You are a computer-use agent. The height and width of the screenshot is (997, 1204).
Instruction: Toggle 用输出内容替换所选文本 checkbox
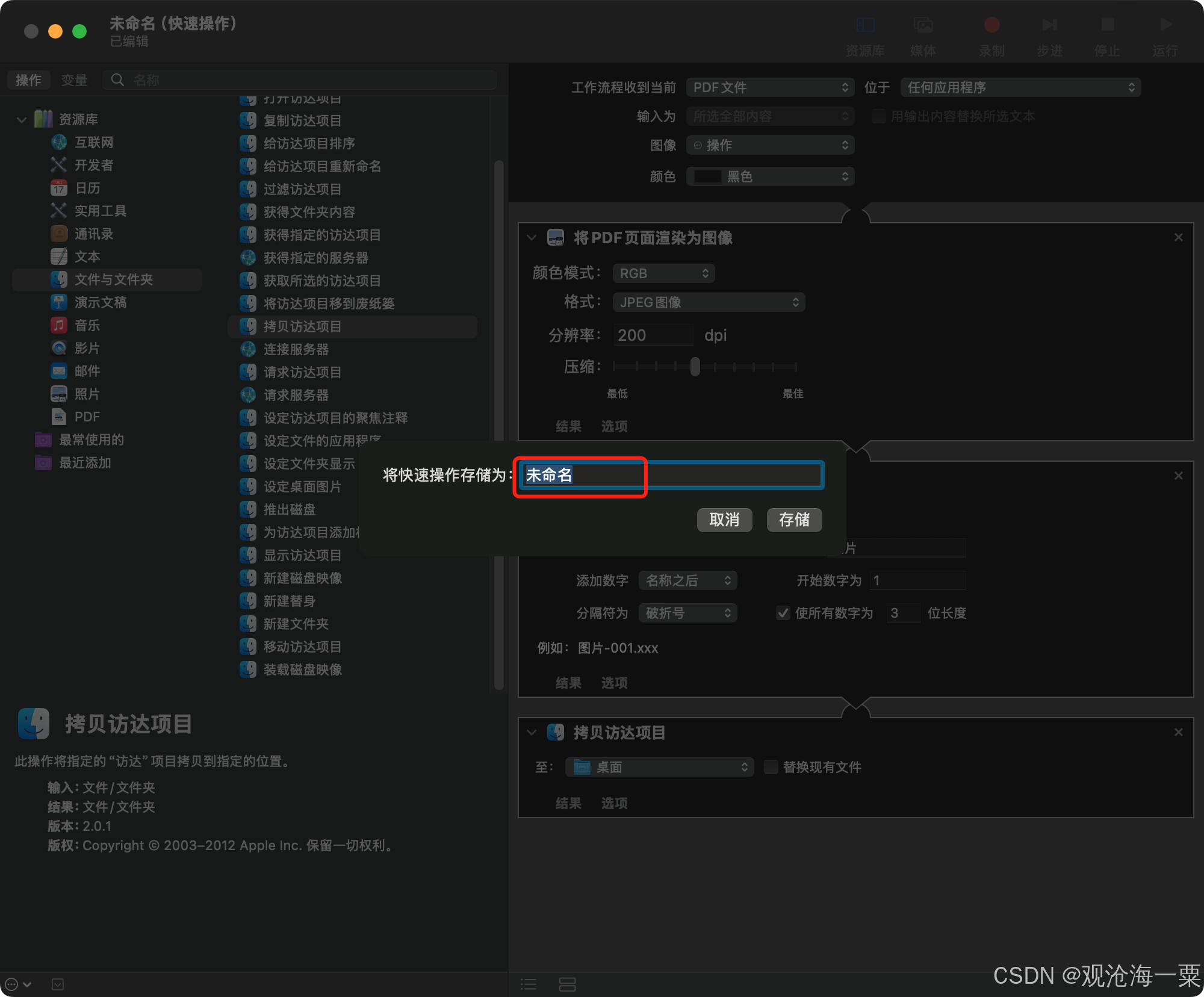(x=879, y=116)
